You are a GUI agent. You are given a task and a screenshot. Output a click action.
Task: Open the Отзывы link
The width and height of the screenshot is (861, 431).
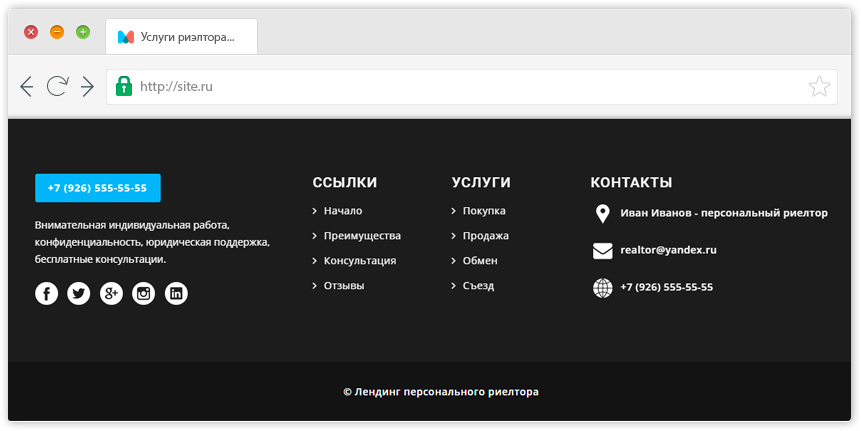point(344,286)
